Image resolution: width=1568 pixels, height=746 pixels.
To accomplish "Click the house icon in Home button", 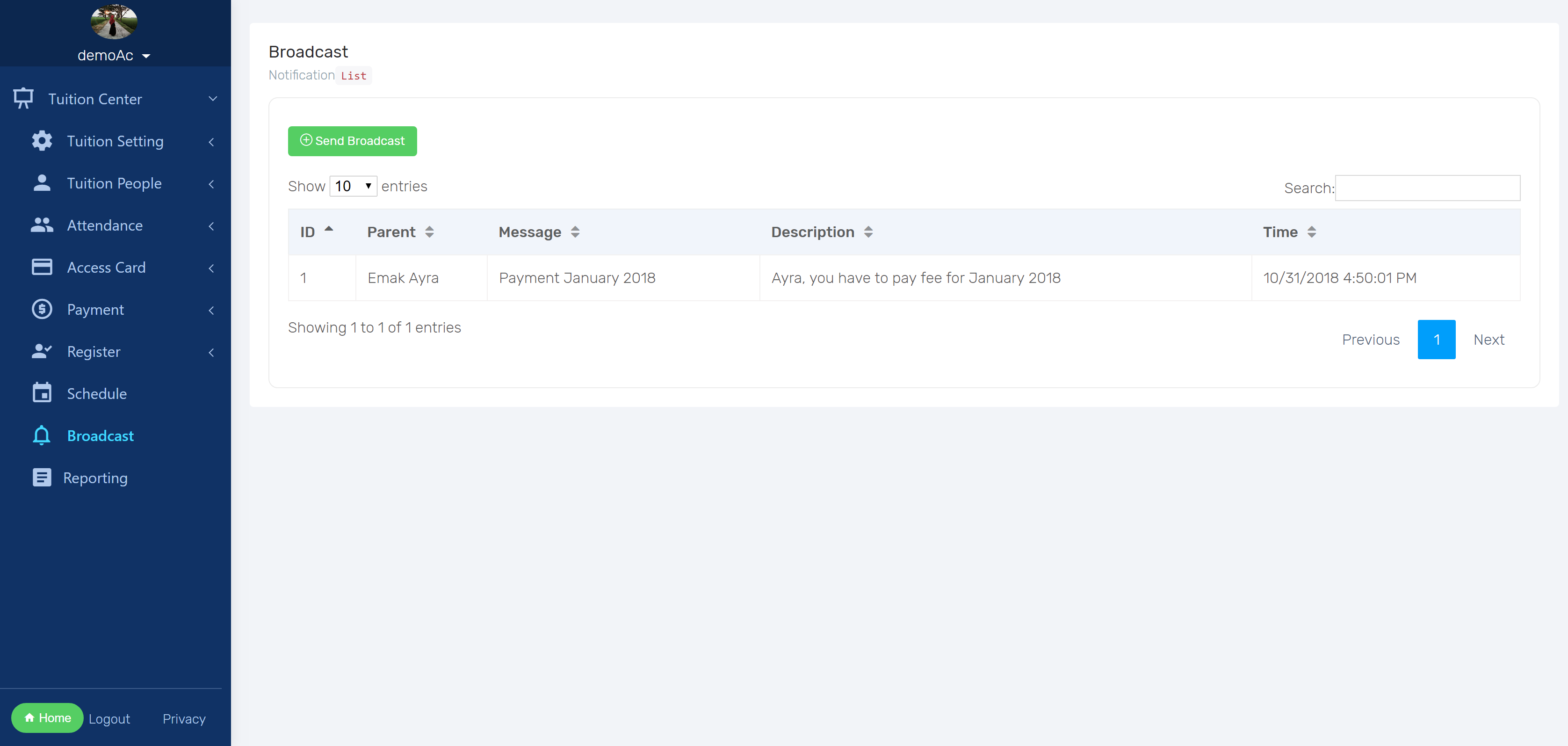I will coord(29,717).
